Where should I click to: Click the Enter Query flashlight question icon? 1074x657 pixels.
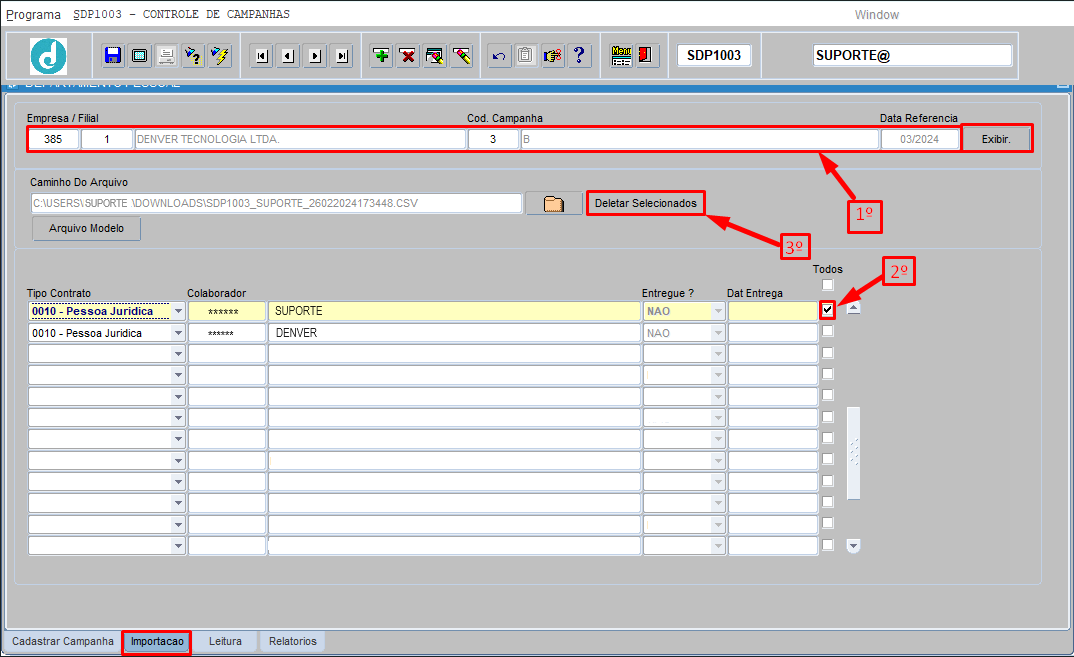click(x=193, y=55)
